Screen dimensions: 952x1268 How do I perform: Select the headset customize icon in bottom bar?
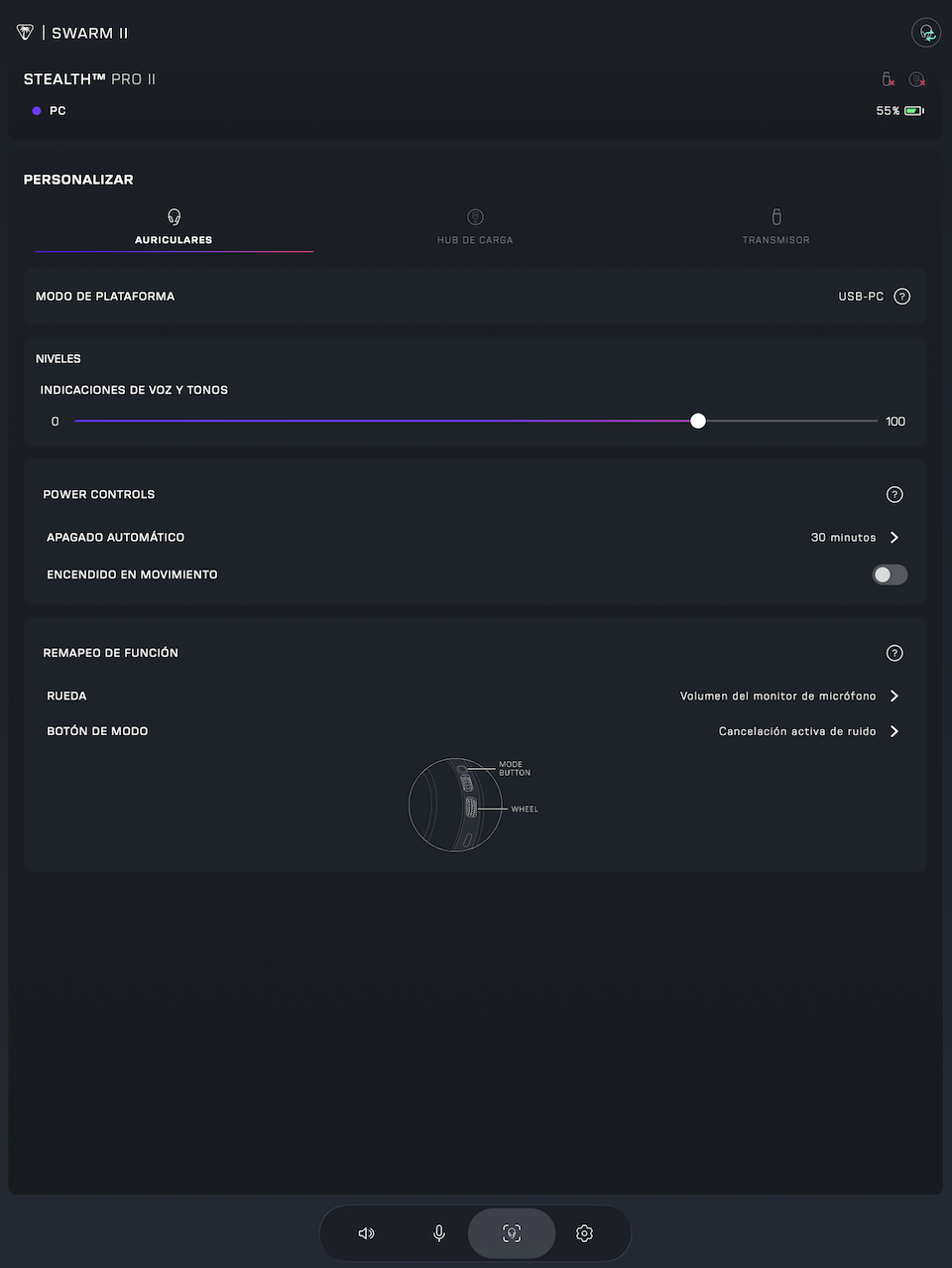[x=512, y=1233]
